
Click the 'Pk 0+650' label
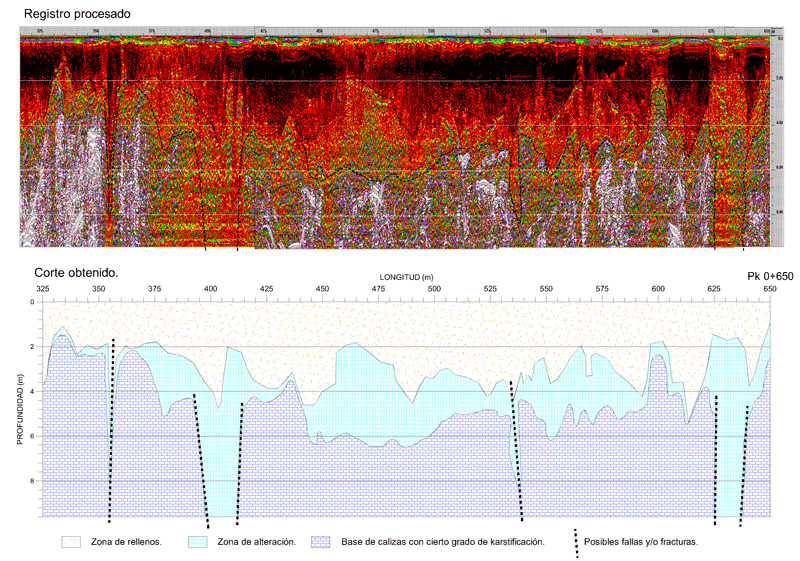coord(770,276)
